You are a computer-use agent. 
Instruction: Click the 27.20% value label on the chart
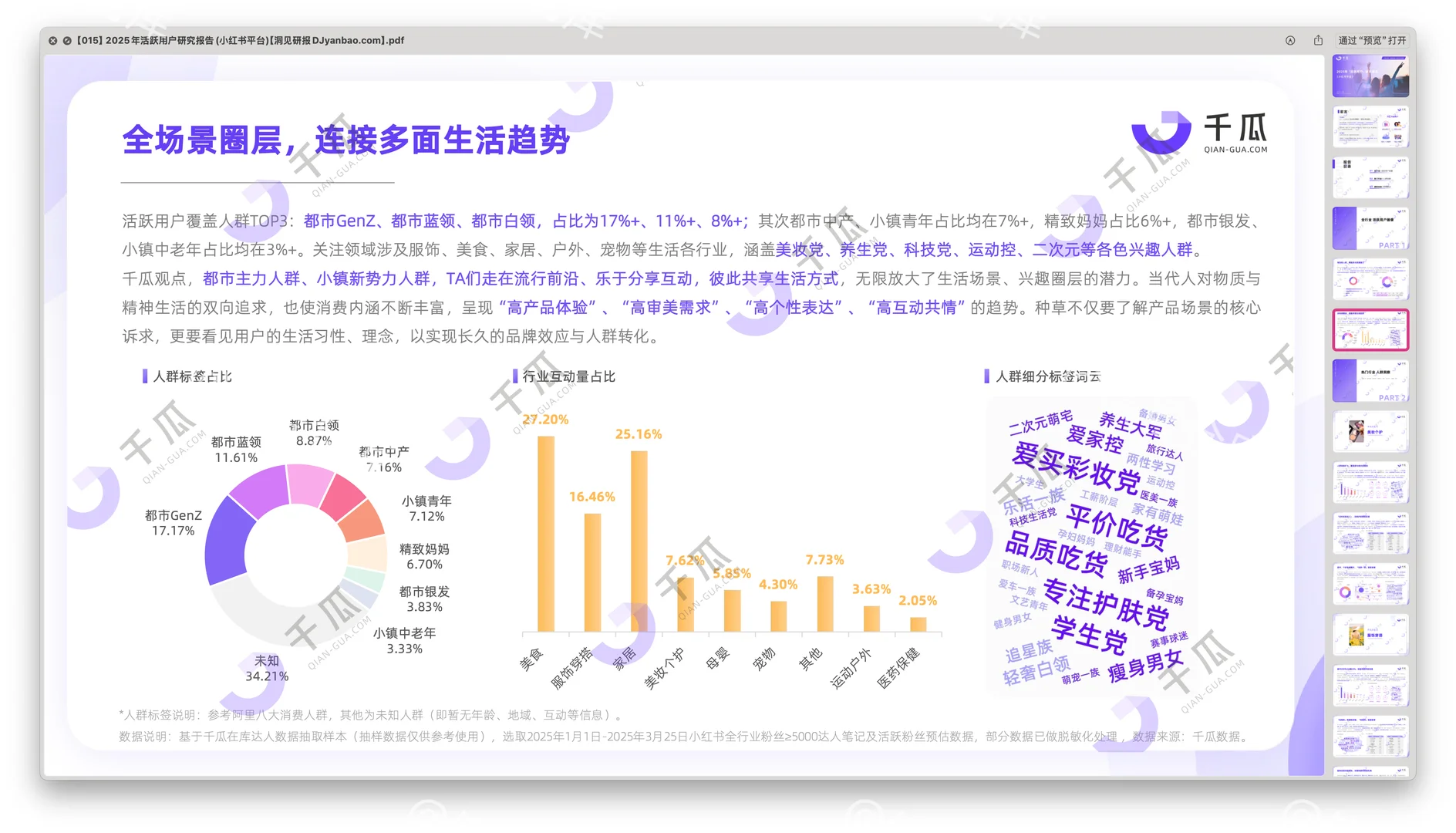[x=546, y=420]
